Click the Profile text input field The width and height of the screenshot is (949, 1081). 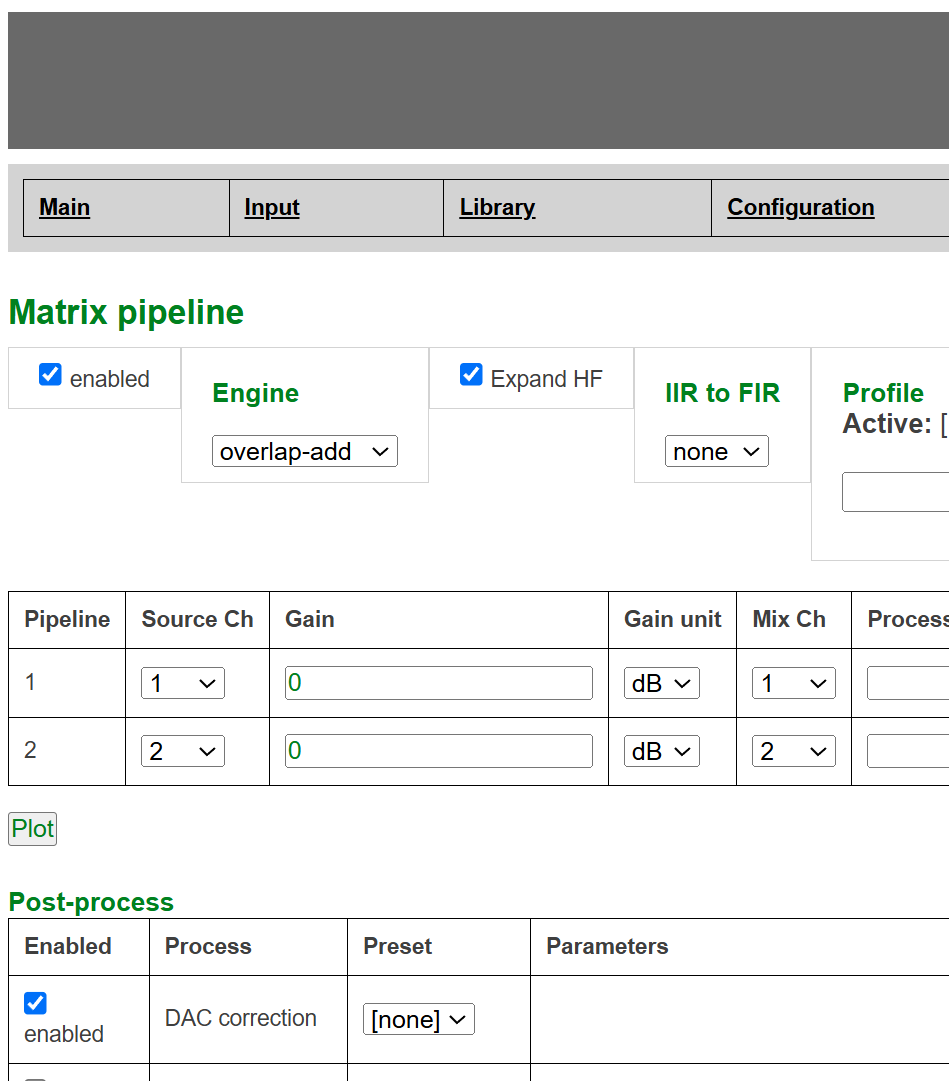point(895,492)
